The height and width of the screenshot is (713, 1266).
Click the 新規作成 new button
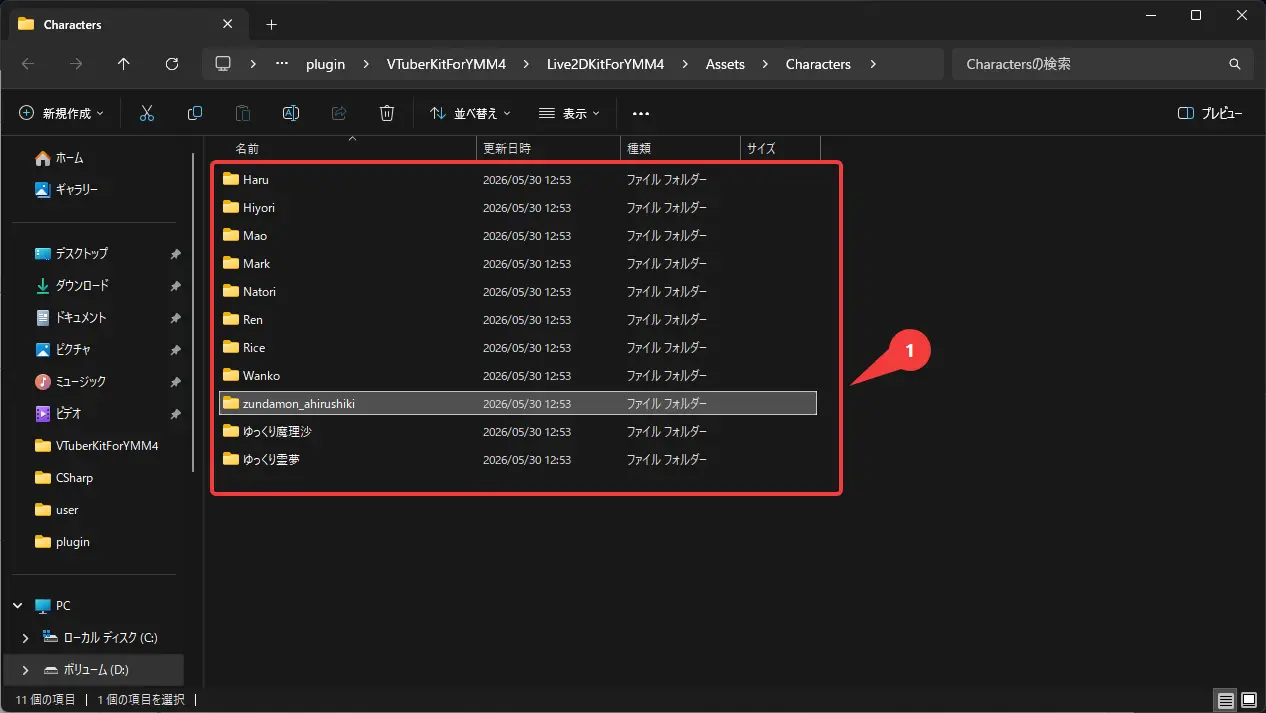pos(61,113)
